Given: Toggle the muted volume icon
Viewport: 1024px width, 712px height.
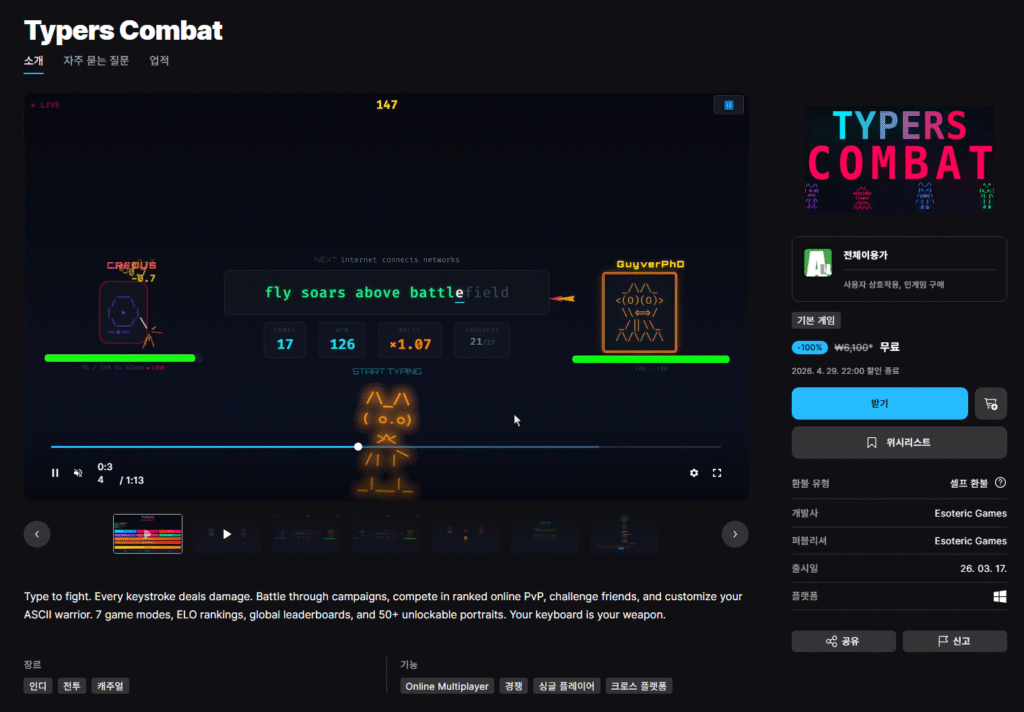Looking at the screenshot, I should (x=78, y=473).
